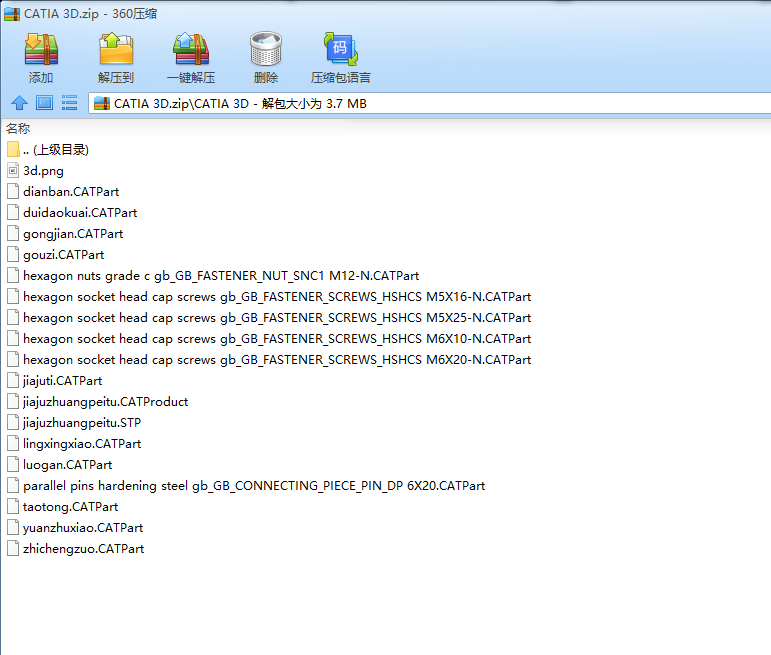
Task: Select file name lingxingxiao.CATPart
Action: coord(82,444)
